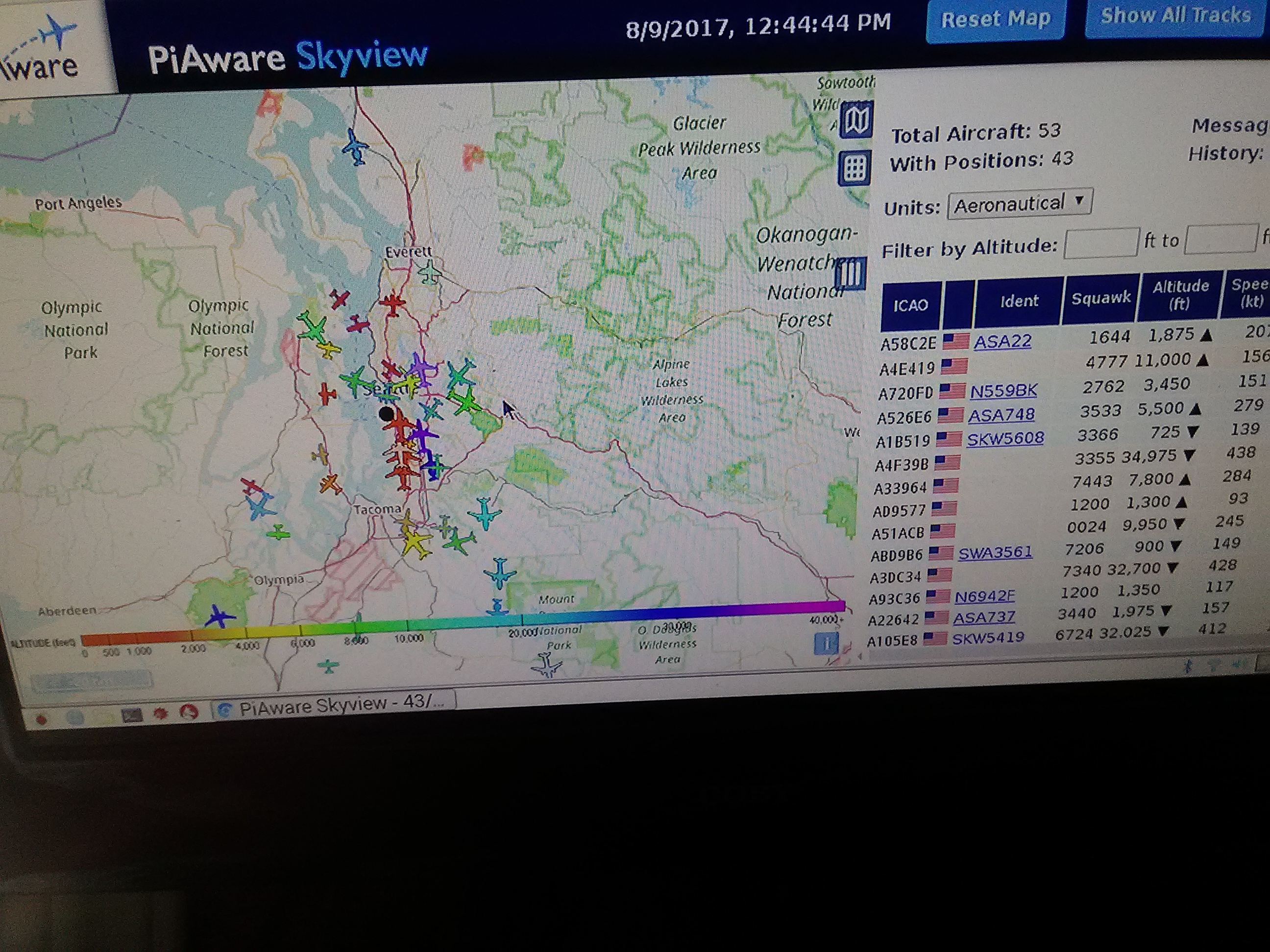Screen dimensions: 1270x952
Task: Select red aircraft just south of Everett
Action: pos(393,303)
